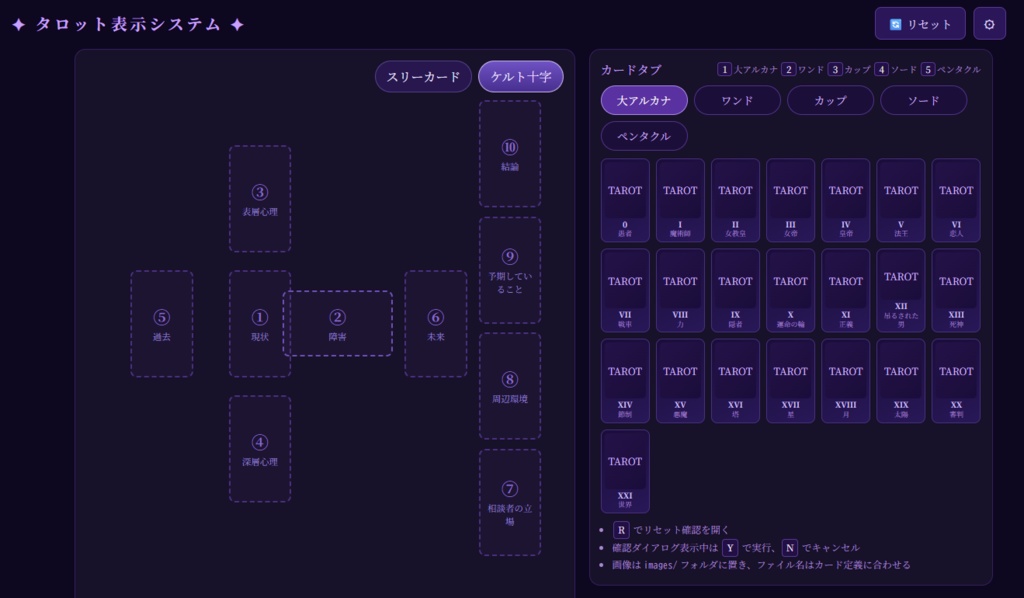The image size is (1024, 598).
Task: Click the リセット reset button
Action: tap(921, 23)
